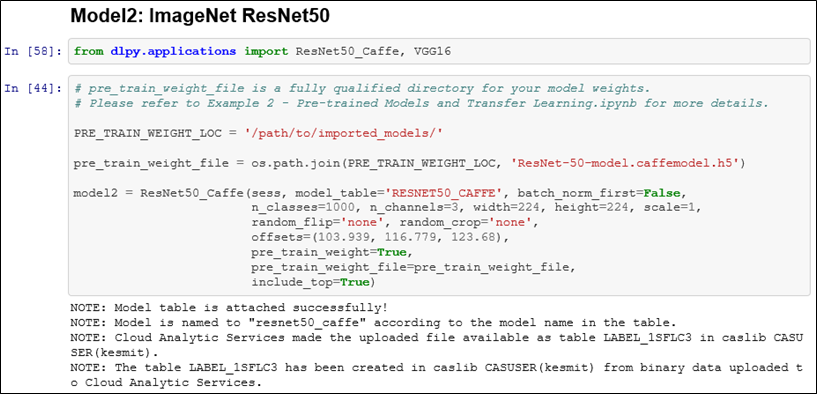817x394 pixels.
Task: Click the offsets=(103.939, 116.779, 123.68) line
Action: point(380,238)
